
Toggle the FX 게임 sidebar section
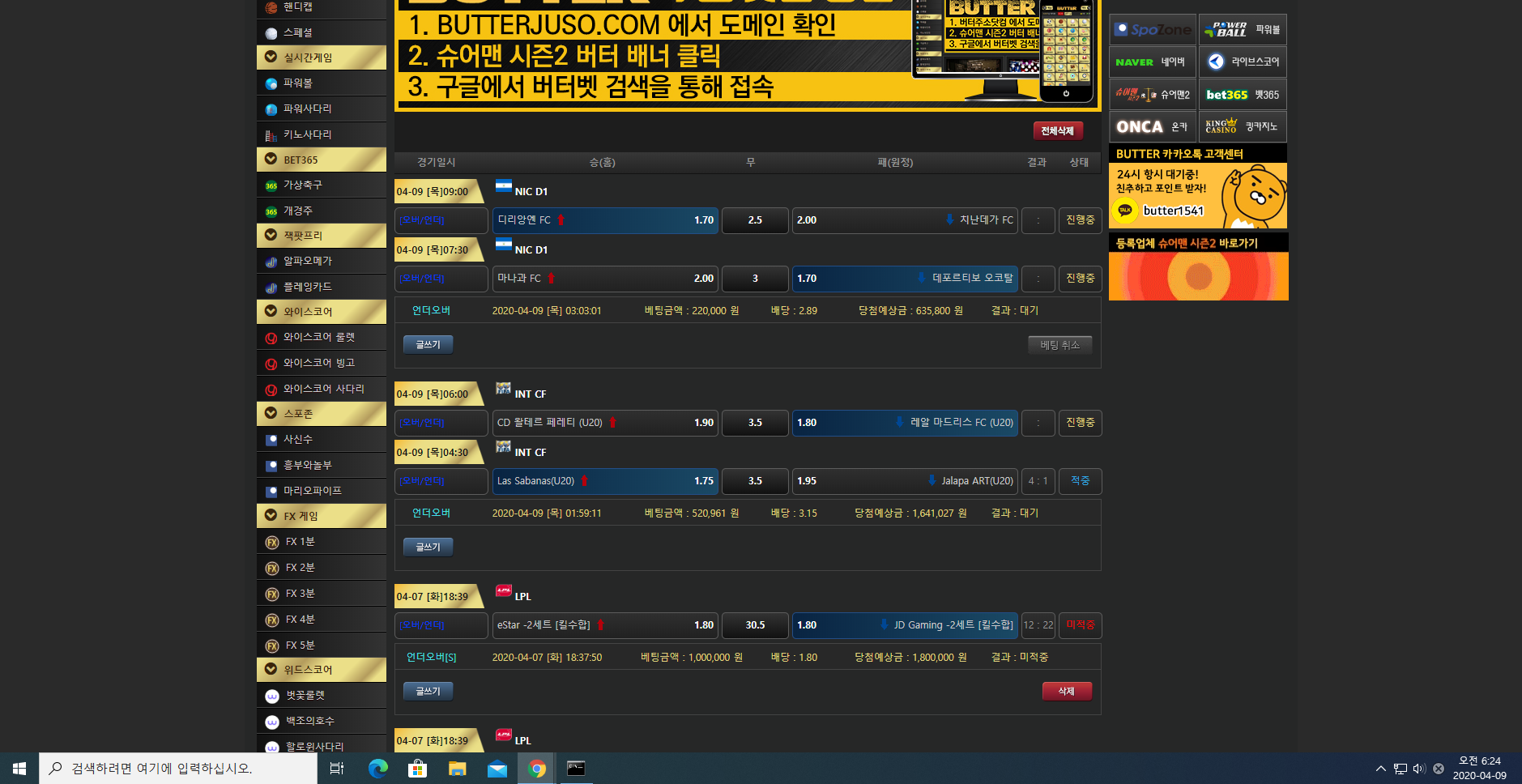coord(322,516)
